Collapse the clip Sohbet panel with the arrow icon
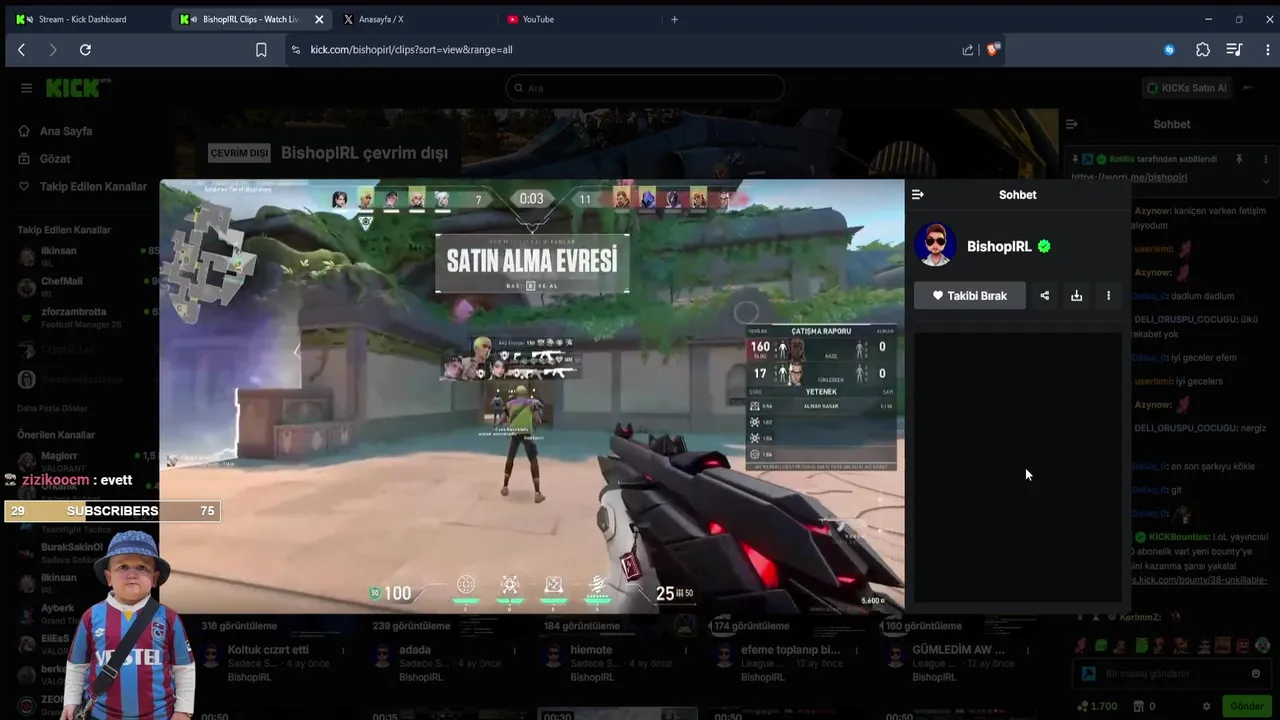The height and width of the screenshot is (720, 1280). click(918, 195)
